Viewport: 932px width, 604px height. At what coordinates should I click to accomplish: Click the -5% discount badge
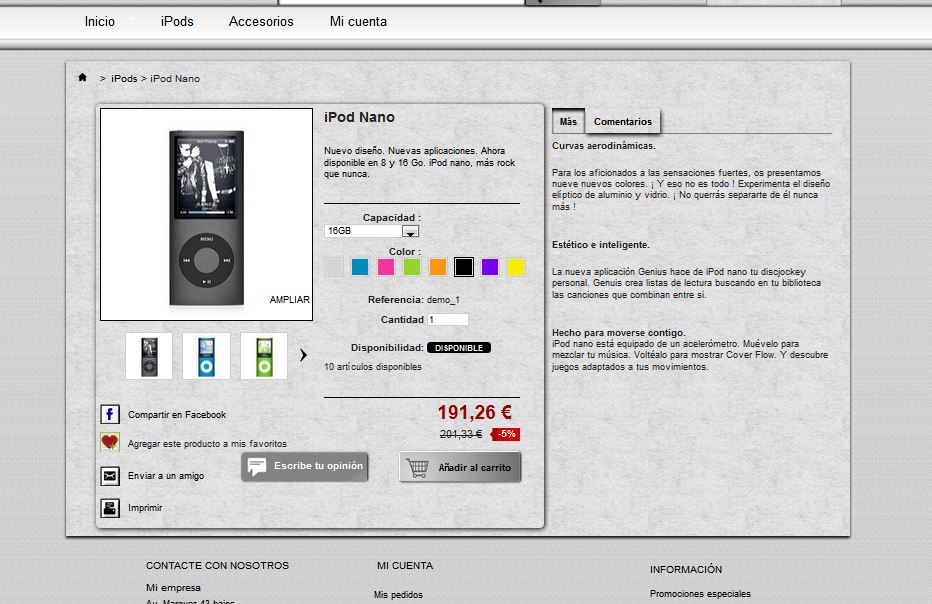[x=506, y=434]
